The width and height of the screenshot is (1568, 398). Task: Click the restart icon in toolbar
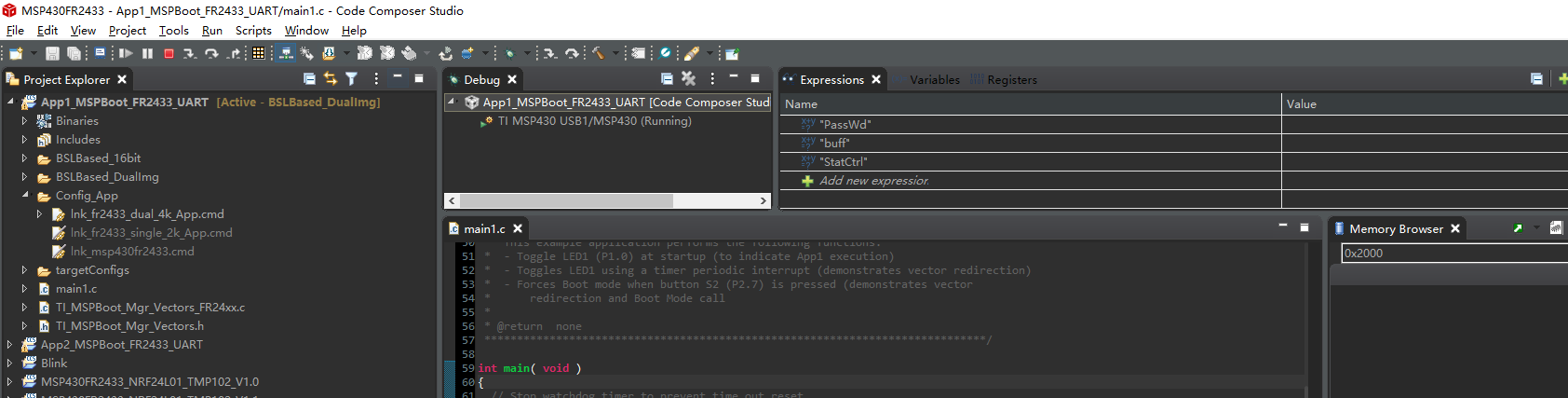445,53
